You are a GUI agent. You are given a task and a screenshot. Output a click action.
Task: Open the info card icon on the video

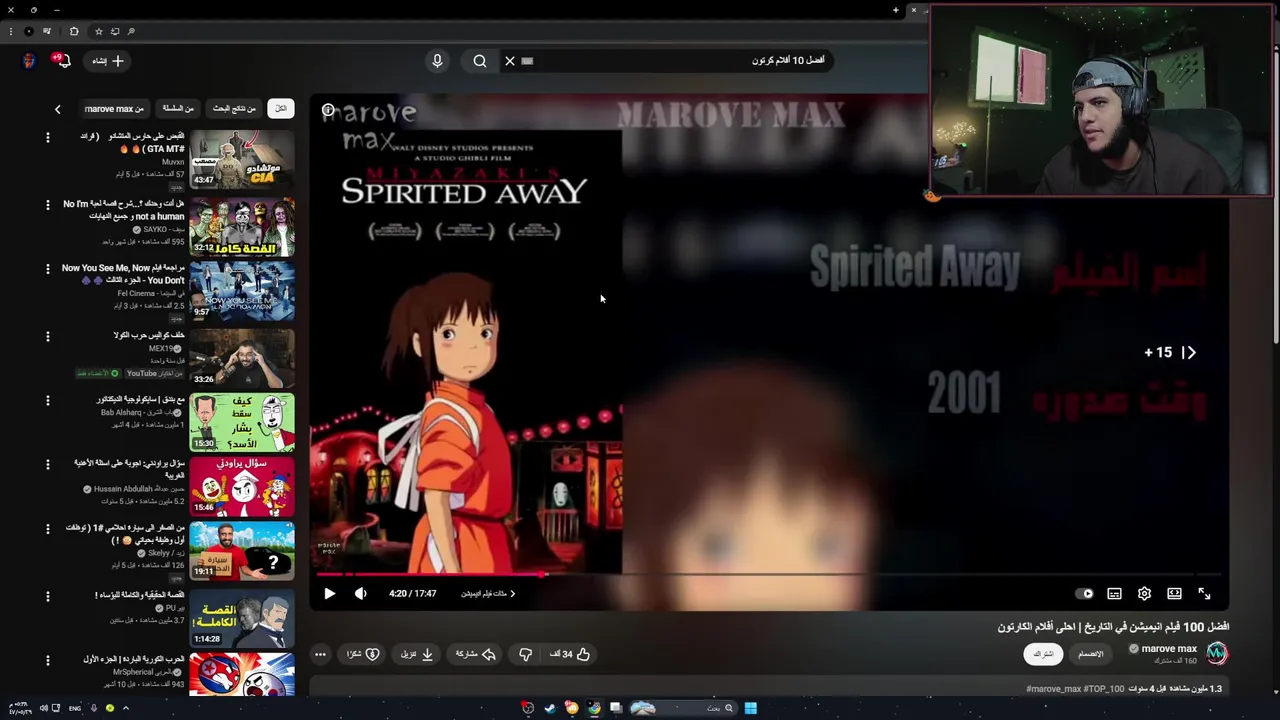pos(328,110)
